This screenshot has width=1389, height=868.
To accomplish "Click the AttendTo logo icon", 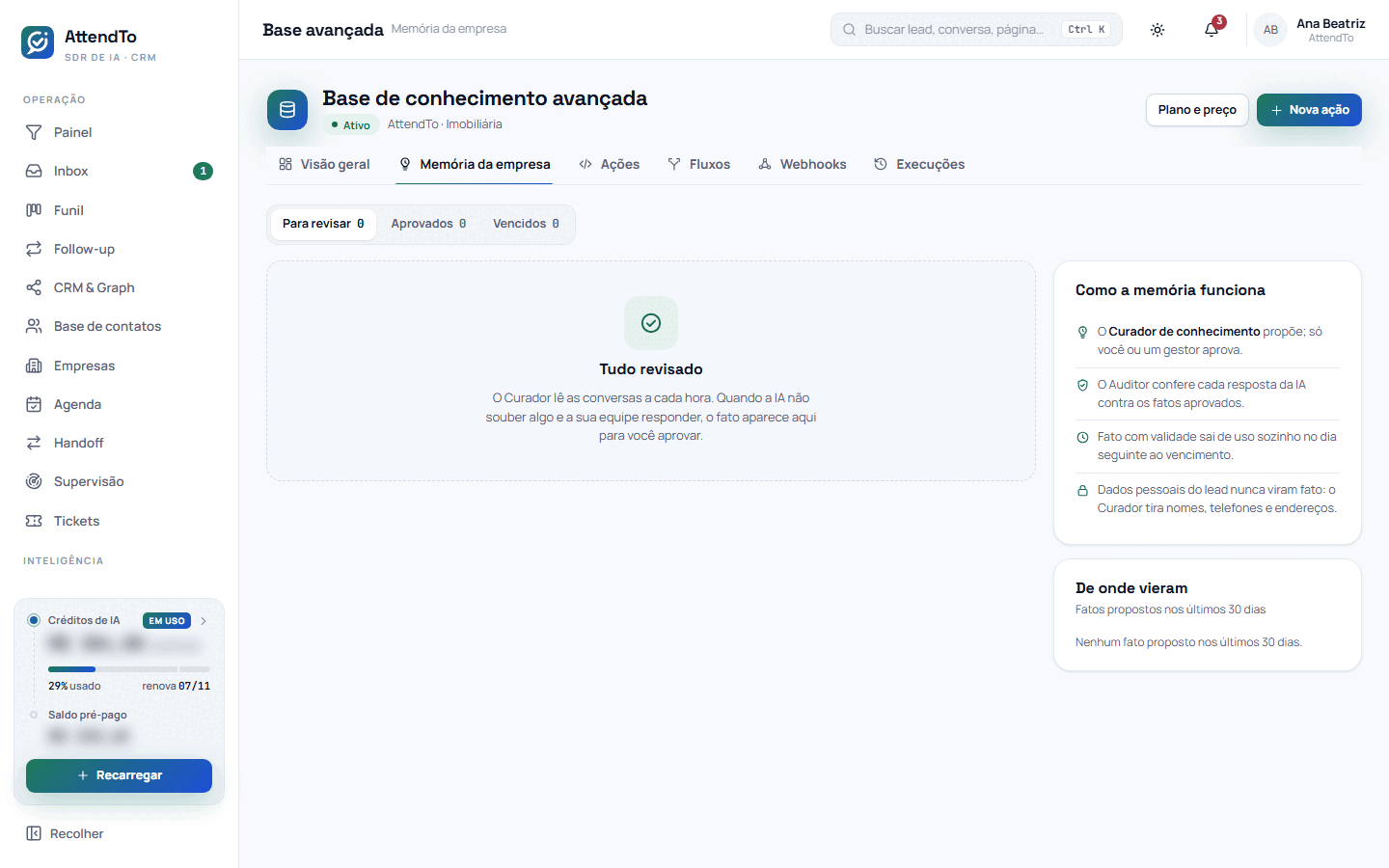I will pyautogui.click(x=38, y=42).
